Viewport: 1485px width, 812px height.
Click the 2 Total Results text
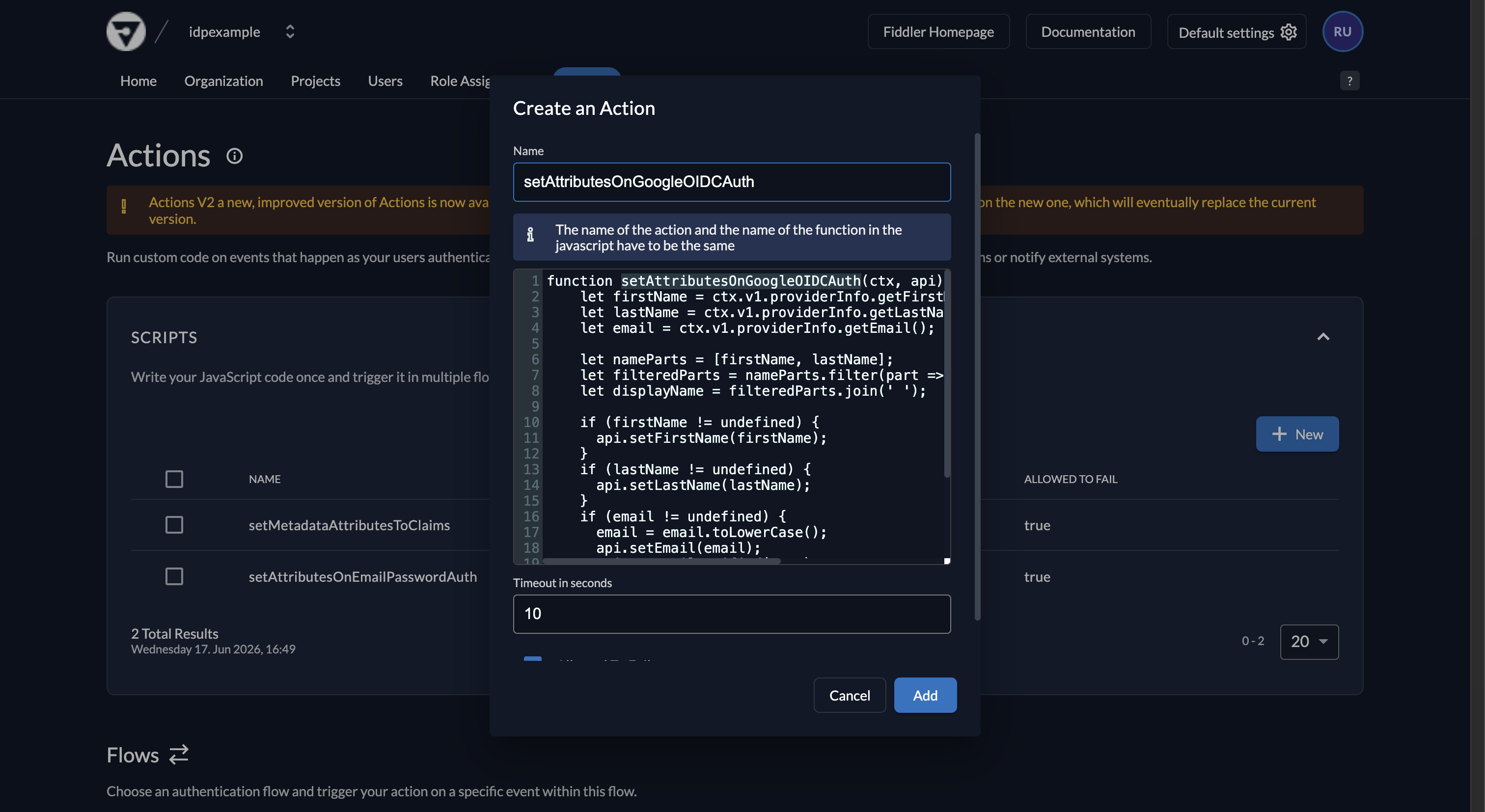click(x=174, y=633)
